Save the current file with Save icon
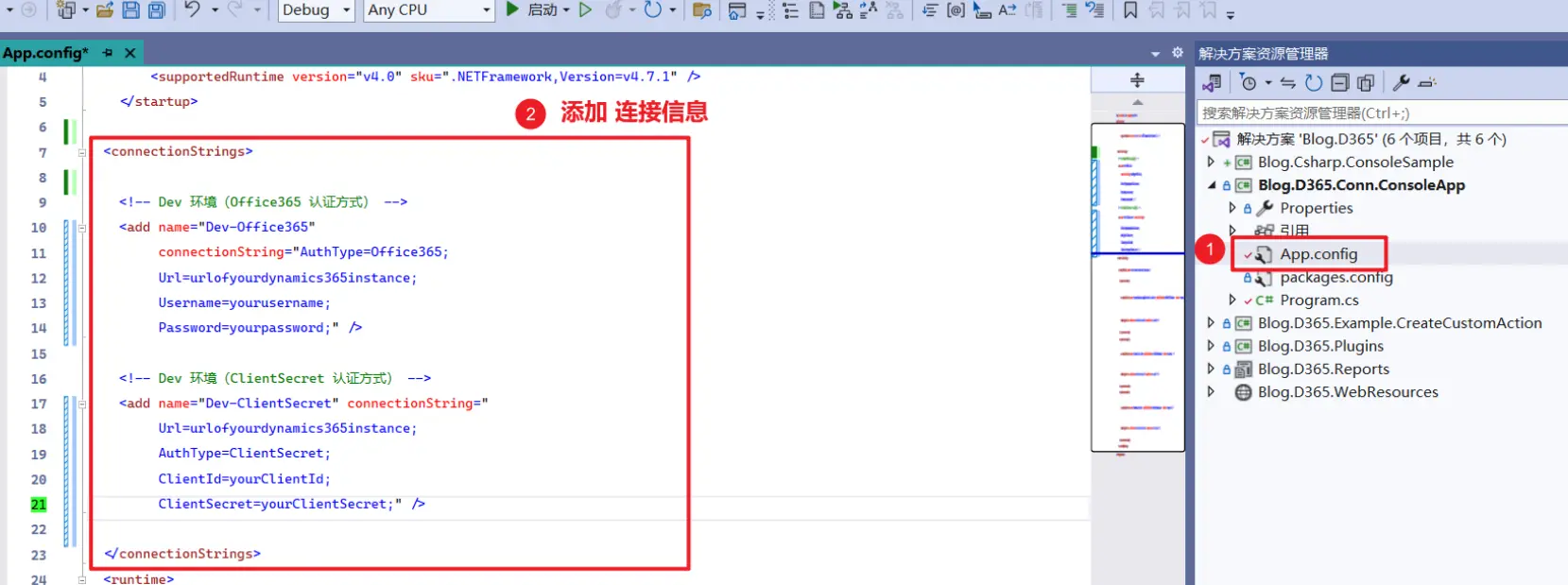 (131, 10)
